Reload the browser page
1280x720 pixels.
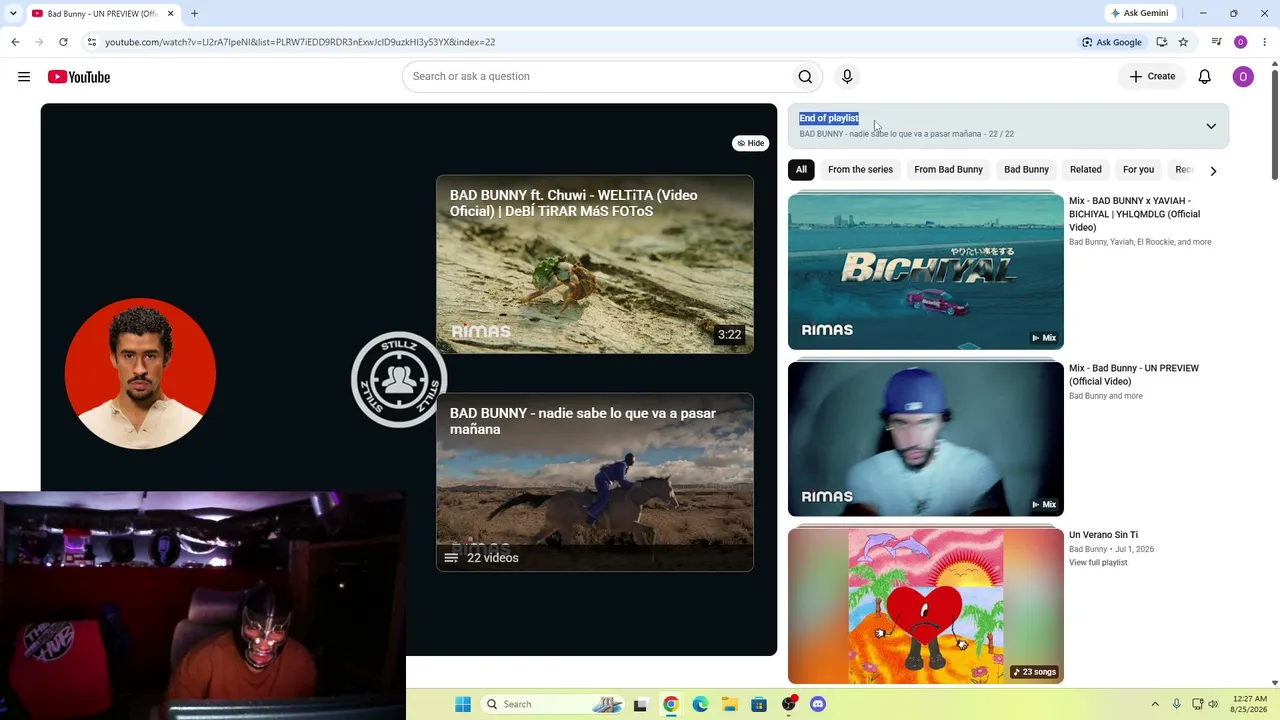[63, 42]
